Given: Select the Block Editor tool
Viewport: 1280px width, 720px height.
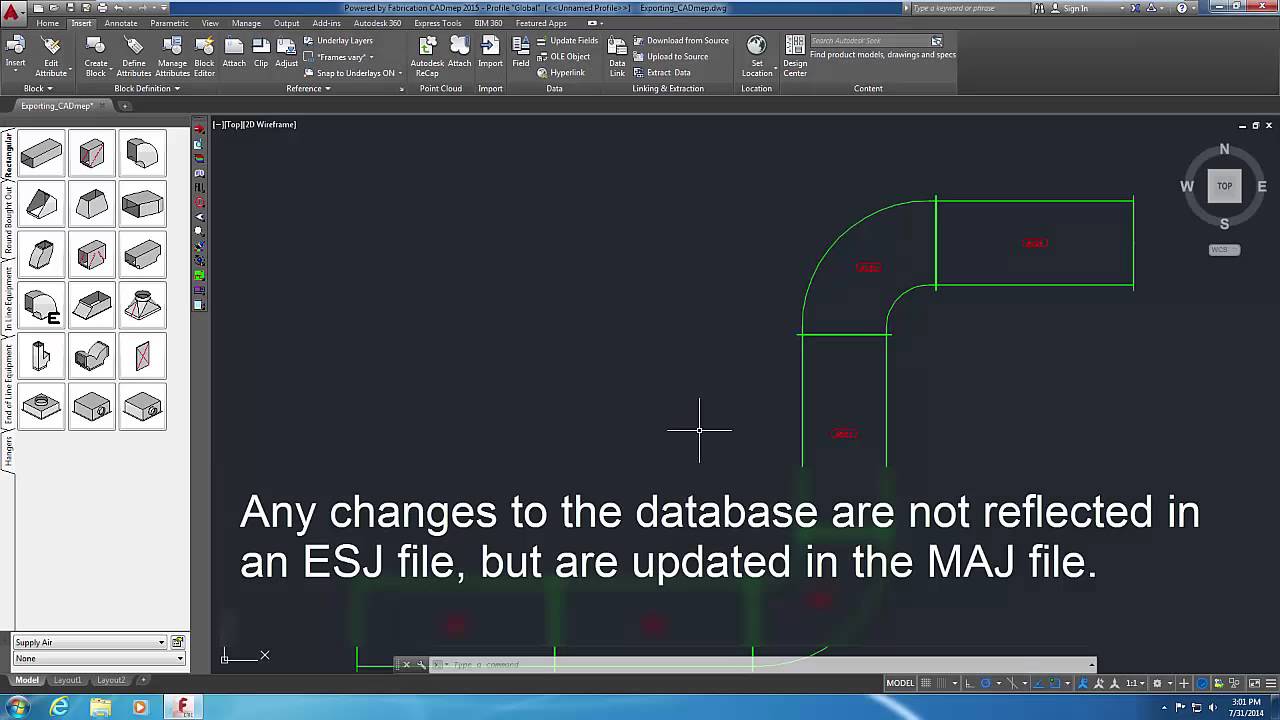Looking at the screenshot, I should tap(205, 57).
